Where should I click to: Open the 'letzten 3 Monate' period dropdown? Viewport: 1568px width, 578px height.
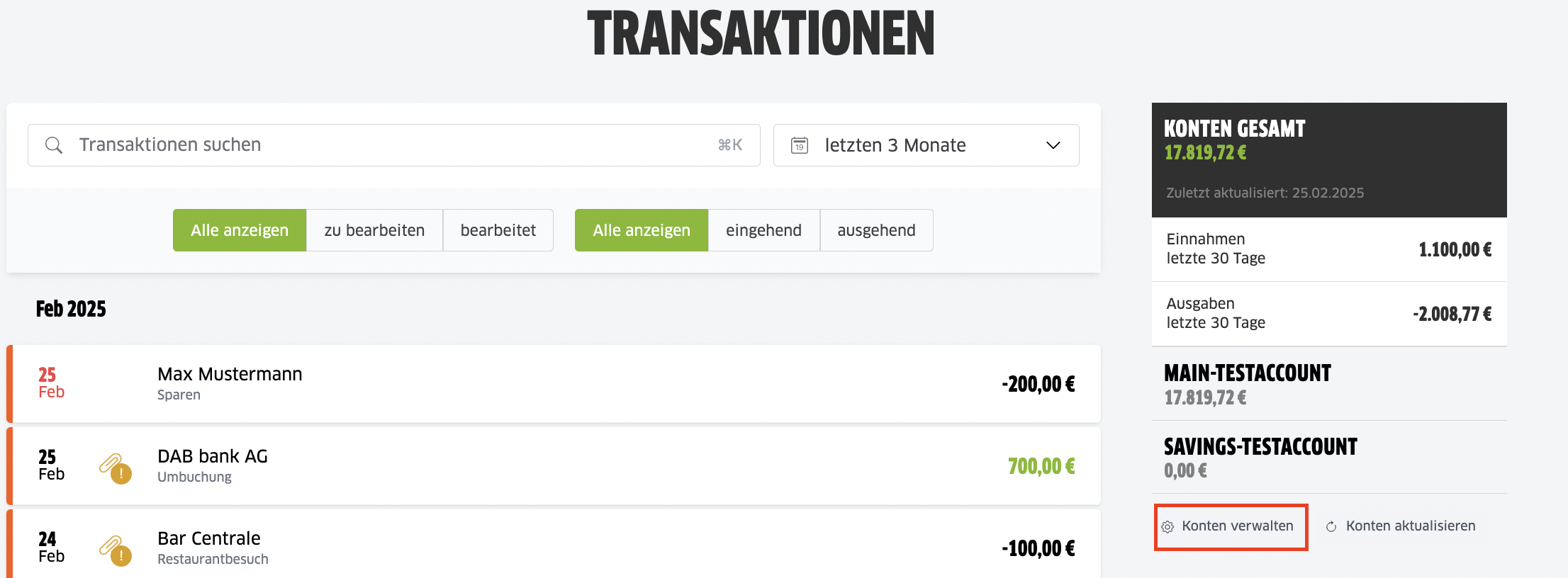[x=926, y=145]
